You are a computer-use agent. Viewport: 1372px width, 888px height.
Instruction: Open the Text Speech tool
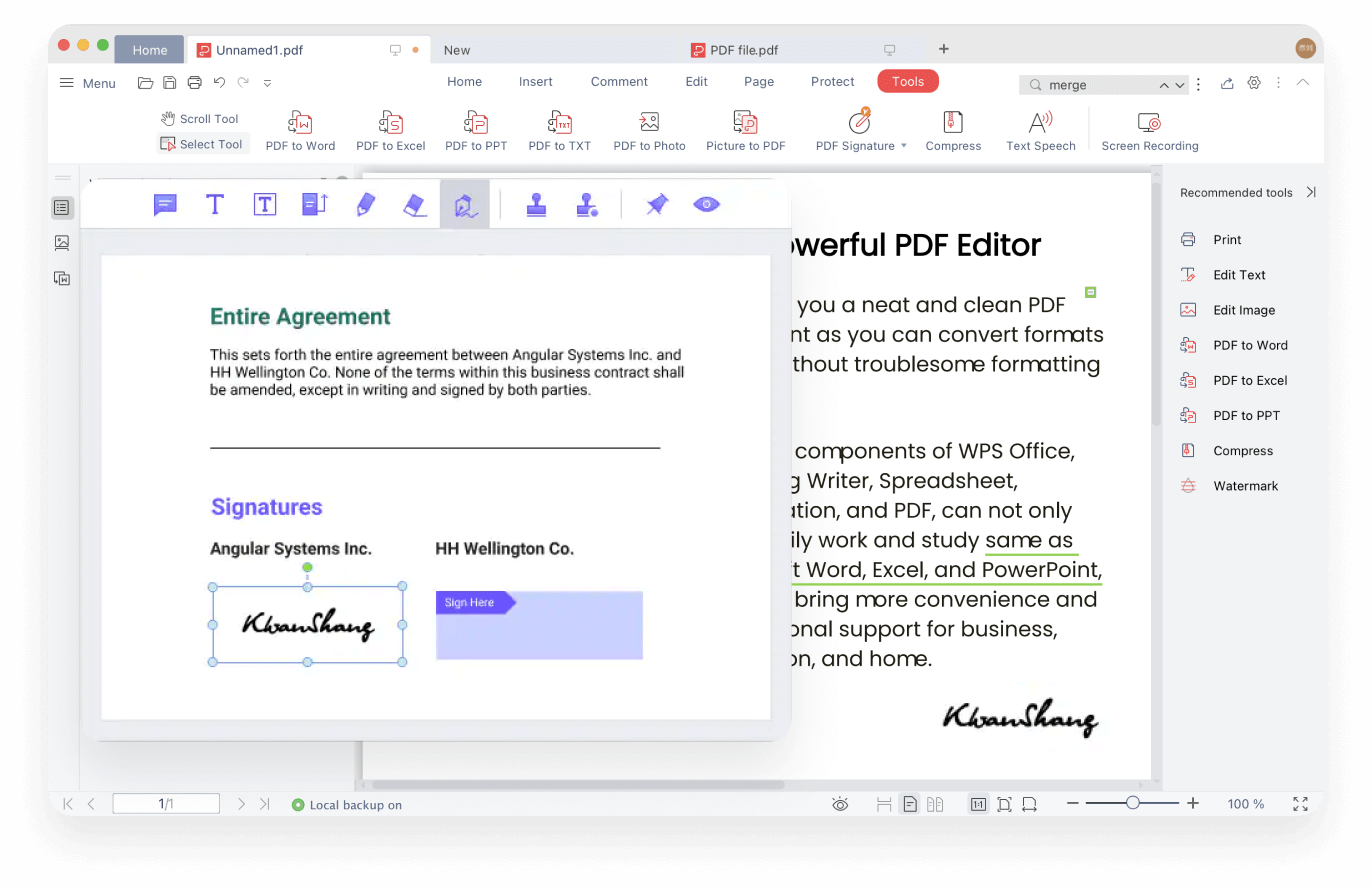coord(1040,123)
